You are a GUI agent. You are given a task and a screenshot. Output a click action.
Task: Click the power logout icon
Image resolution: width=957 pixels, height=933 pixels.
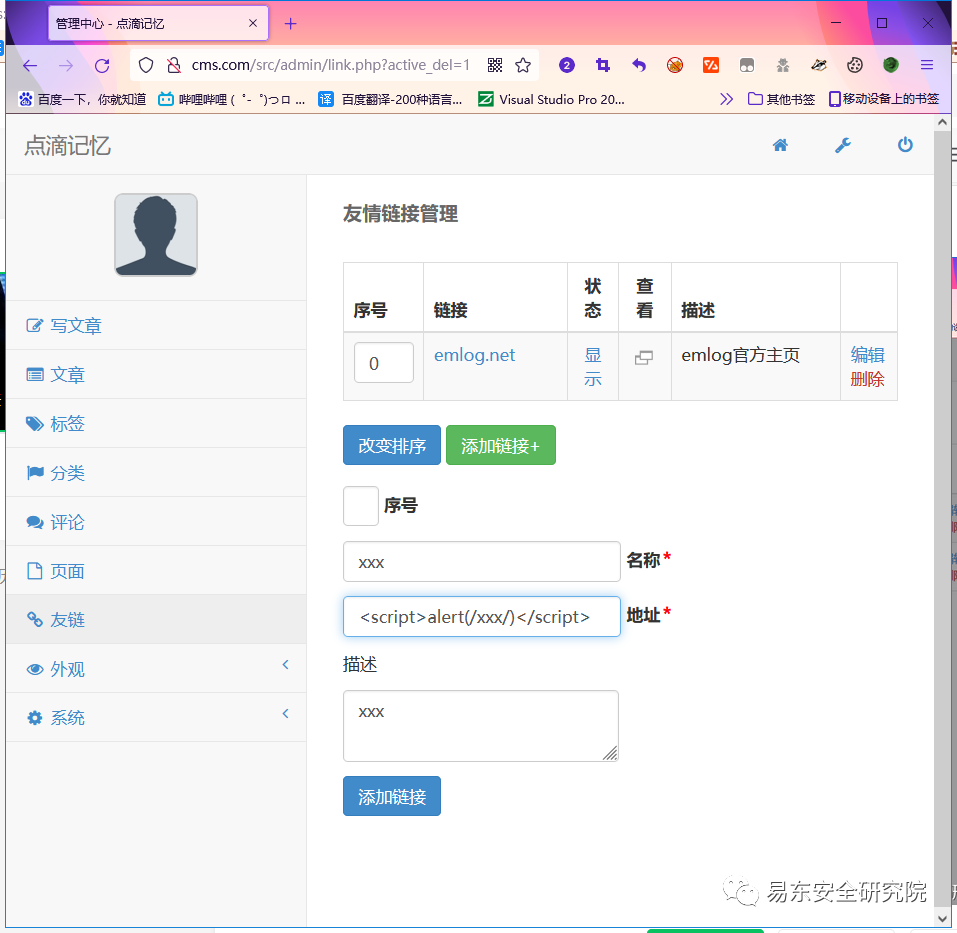(x=905, y=145)
